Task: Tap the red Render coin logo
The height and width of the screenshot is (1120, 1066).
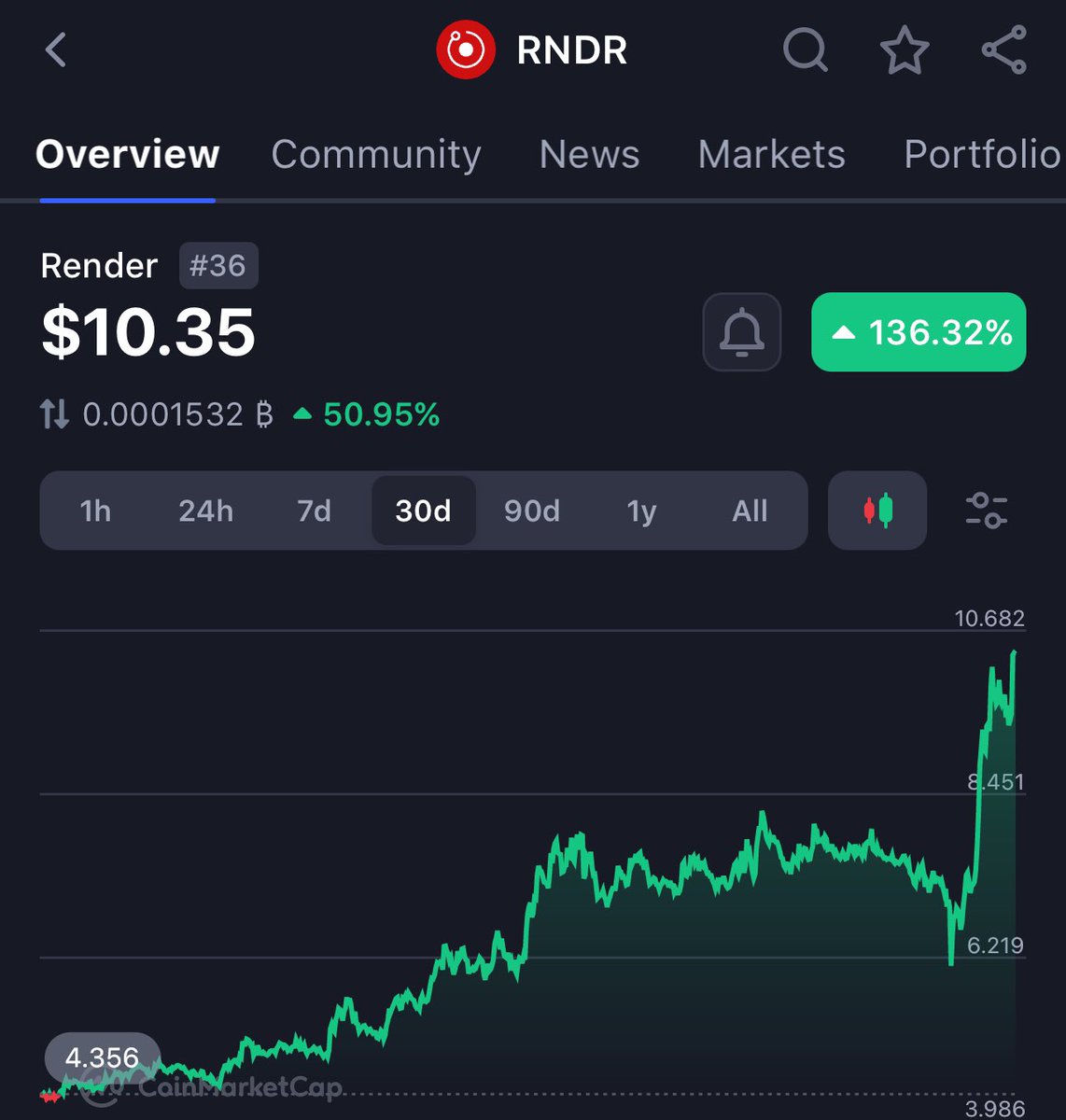Action: click(x=466, y=50)
